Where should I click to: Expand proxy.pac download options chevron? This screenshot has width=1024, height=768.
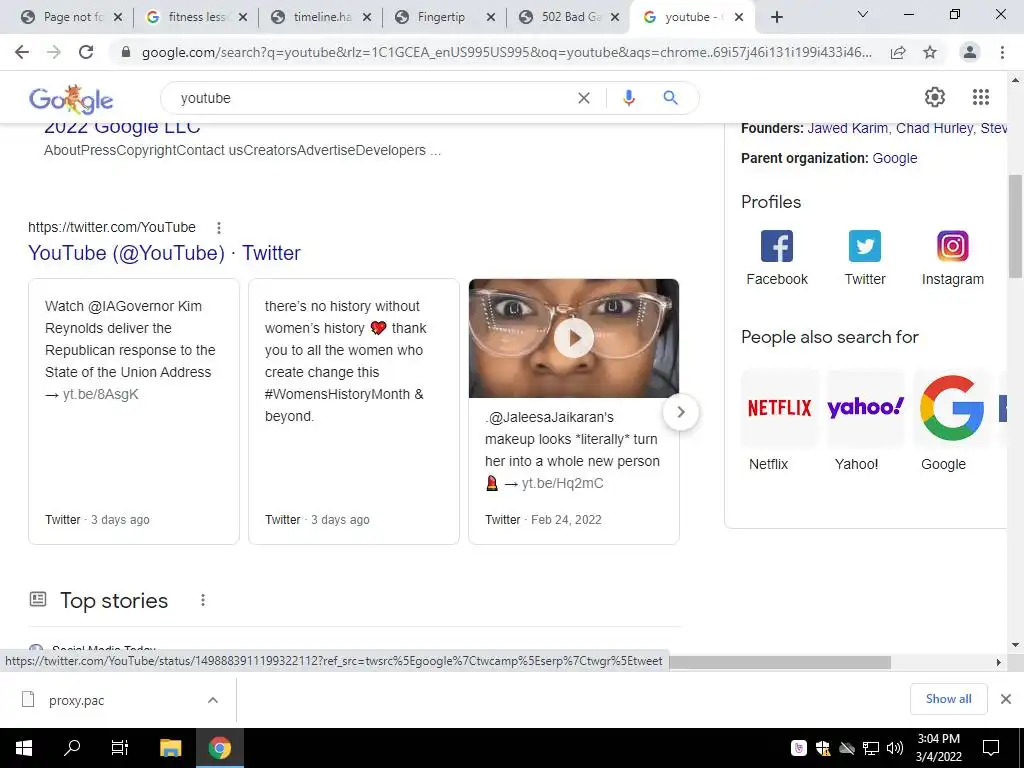point(212,700)
